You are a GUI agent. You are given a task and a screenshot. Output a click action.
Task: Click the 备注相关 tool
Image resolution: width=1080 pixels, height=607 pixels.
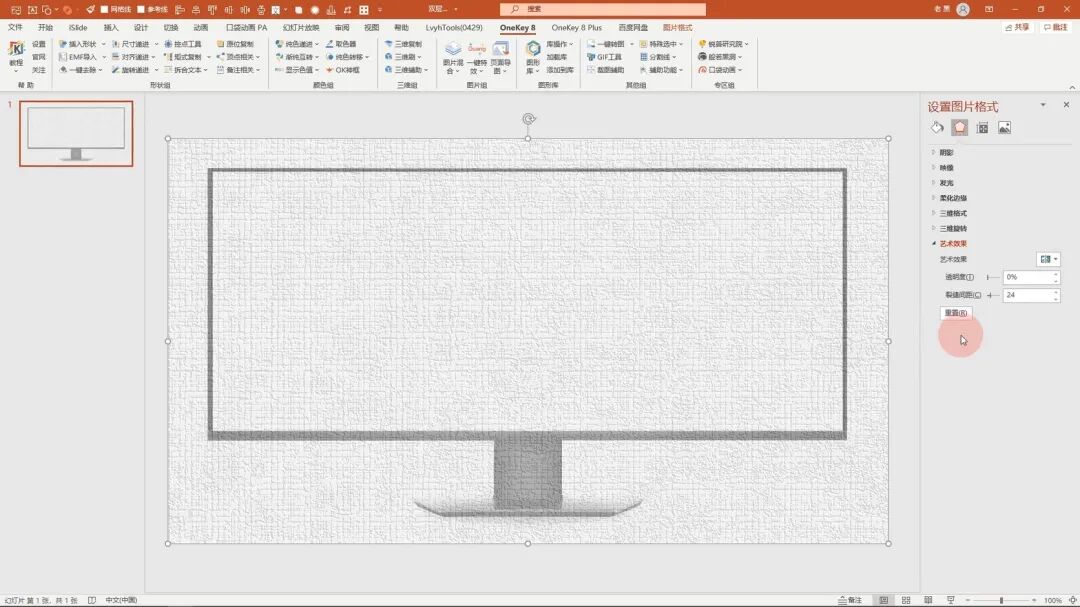point(238,70)
